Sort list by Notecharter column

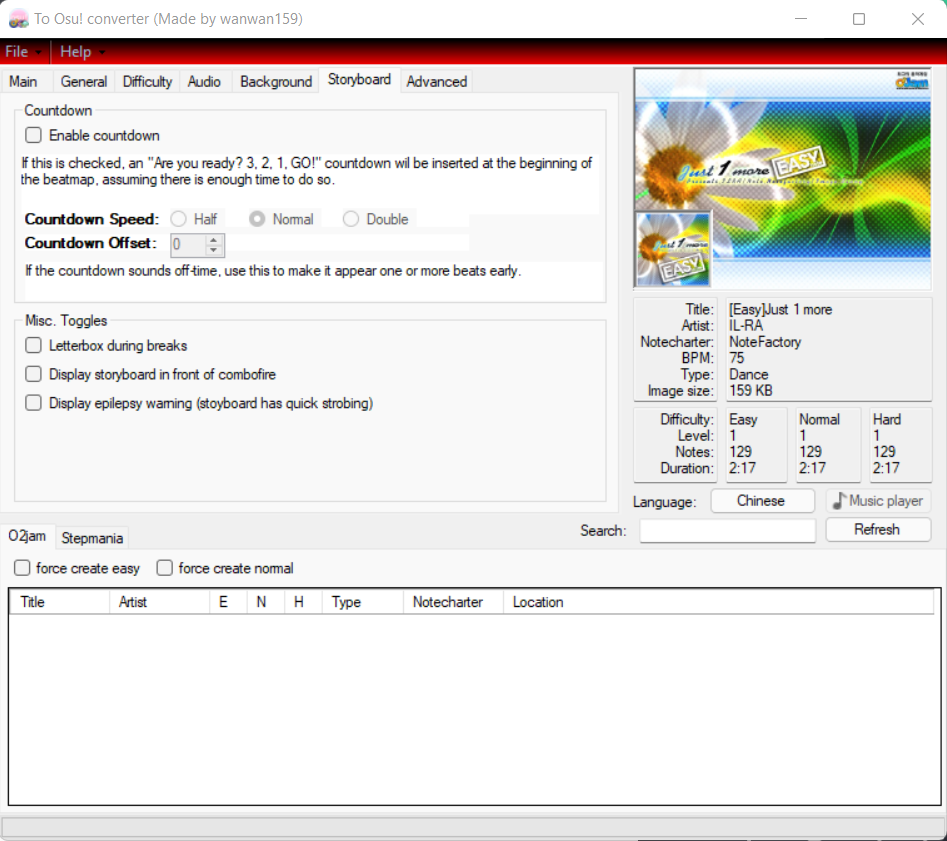[x=453, y=602]
